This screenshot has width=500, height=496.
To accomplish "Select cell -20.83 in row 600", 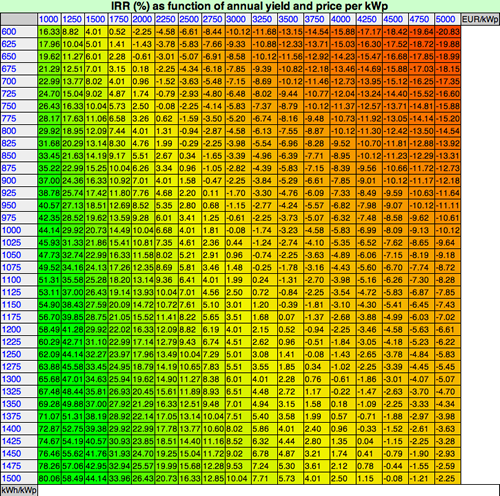I will tap(447, 32).
